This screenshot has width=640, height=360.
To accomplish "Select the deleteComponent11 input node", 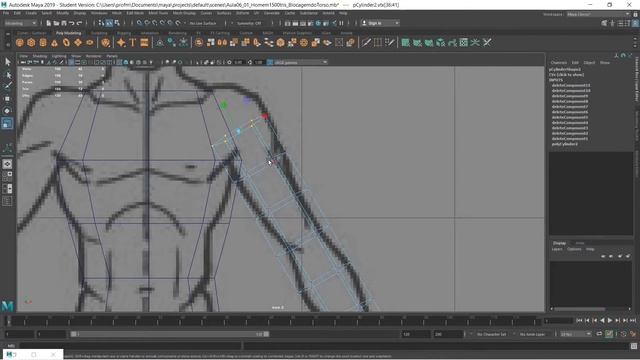I will (x=571, y=85).
